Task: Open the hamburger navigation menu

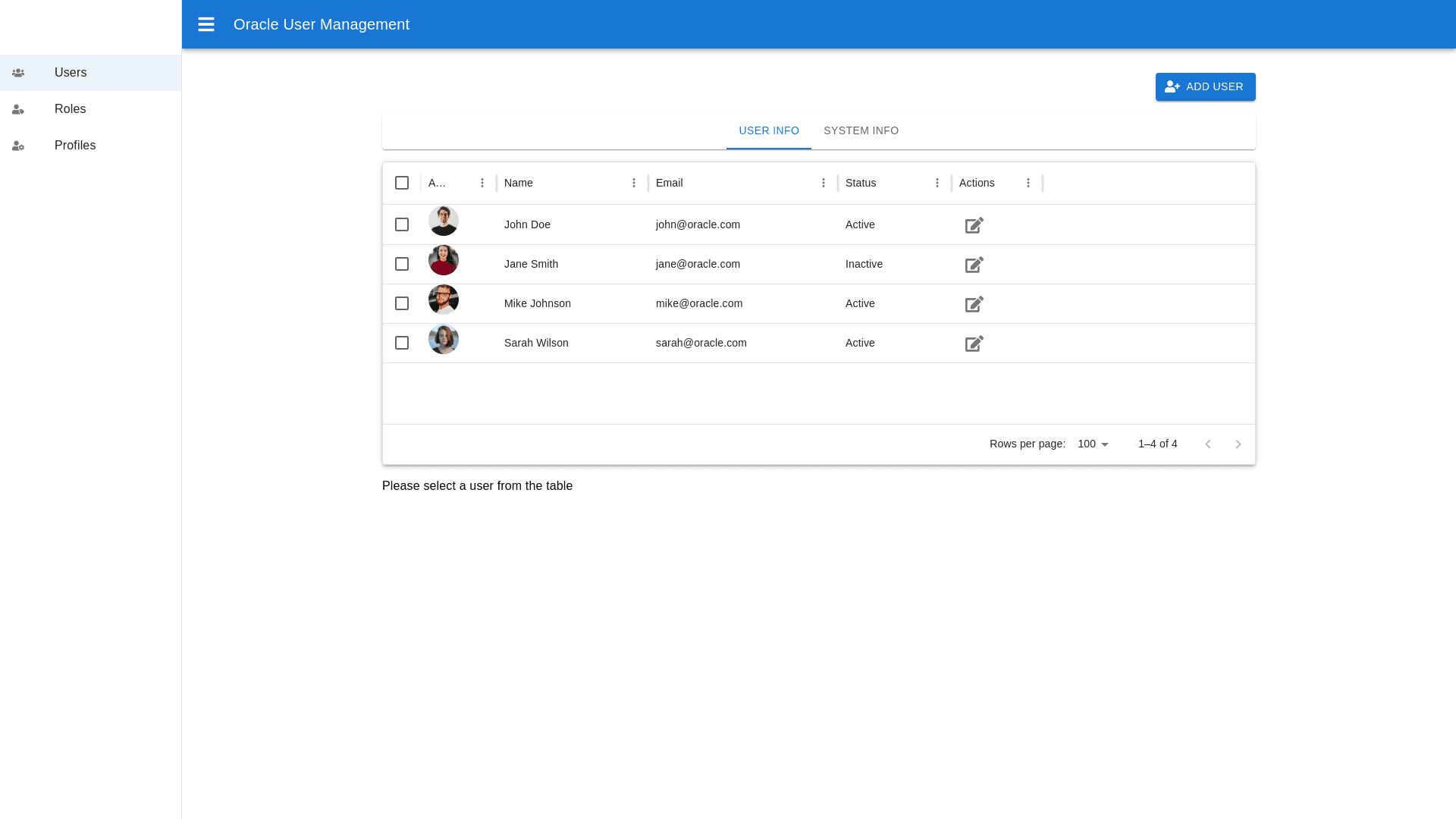Action: 206,24
